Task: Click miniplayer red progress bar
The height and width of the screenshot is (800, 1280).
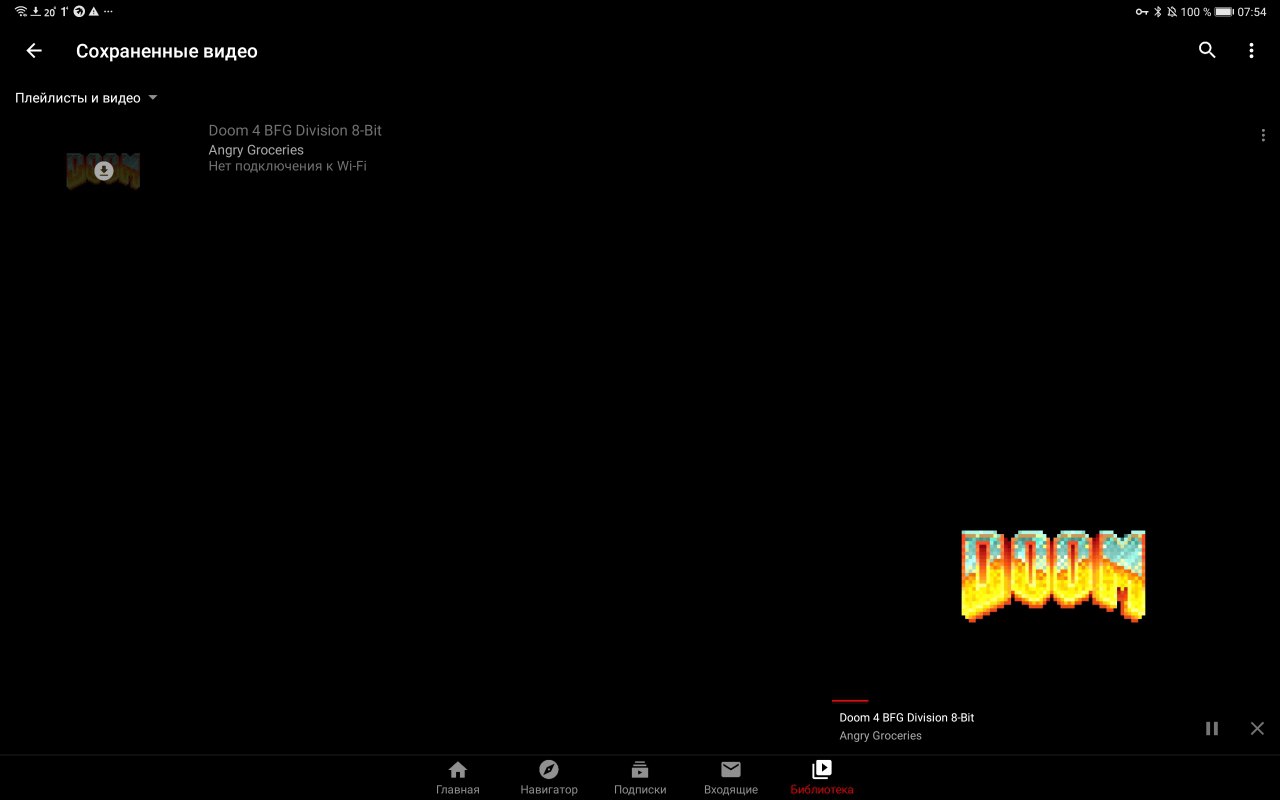Action: [850, 701]
